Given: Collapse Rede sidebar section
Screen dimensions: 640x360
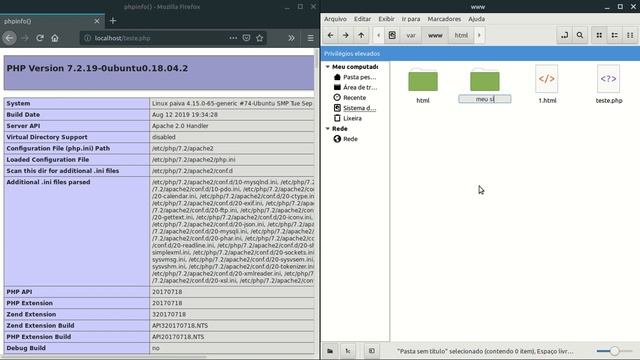Looking at the screenshot, I should click(x=327, y=129).
